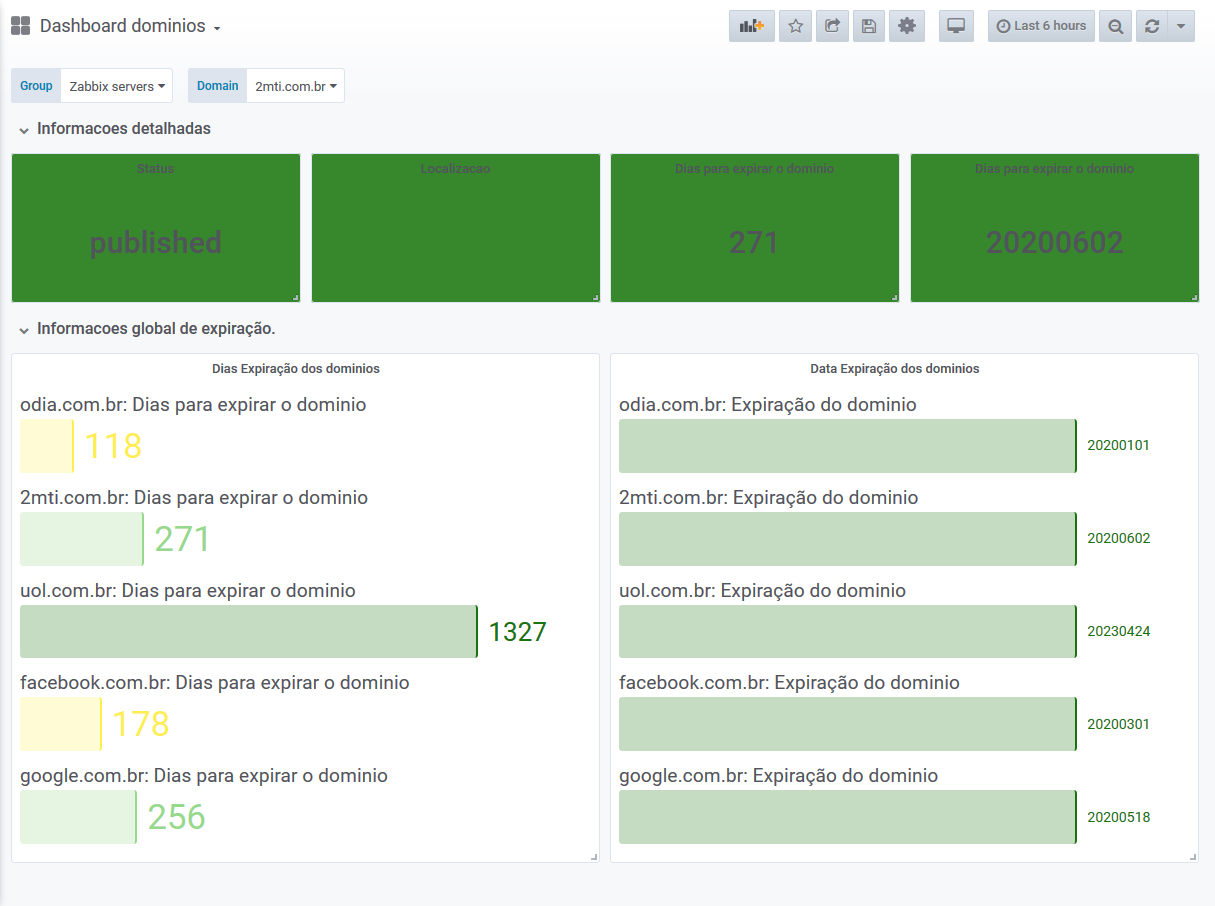Click the uol.com.br days bar gauge
The height and width of the screenshot is (906, 1215).
coord(249,631)
